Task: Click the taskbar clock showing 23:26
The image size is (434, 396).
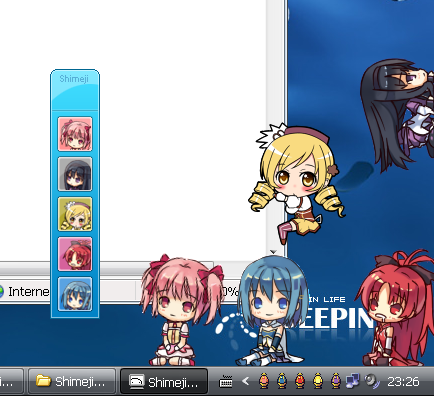Action: click(x=403, y=382)
